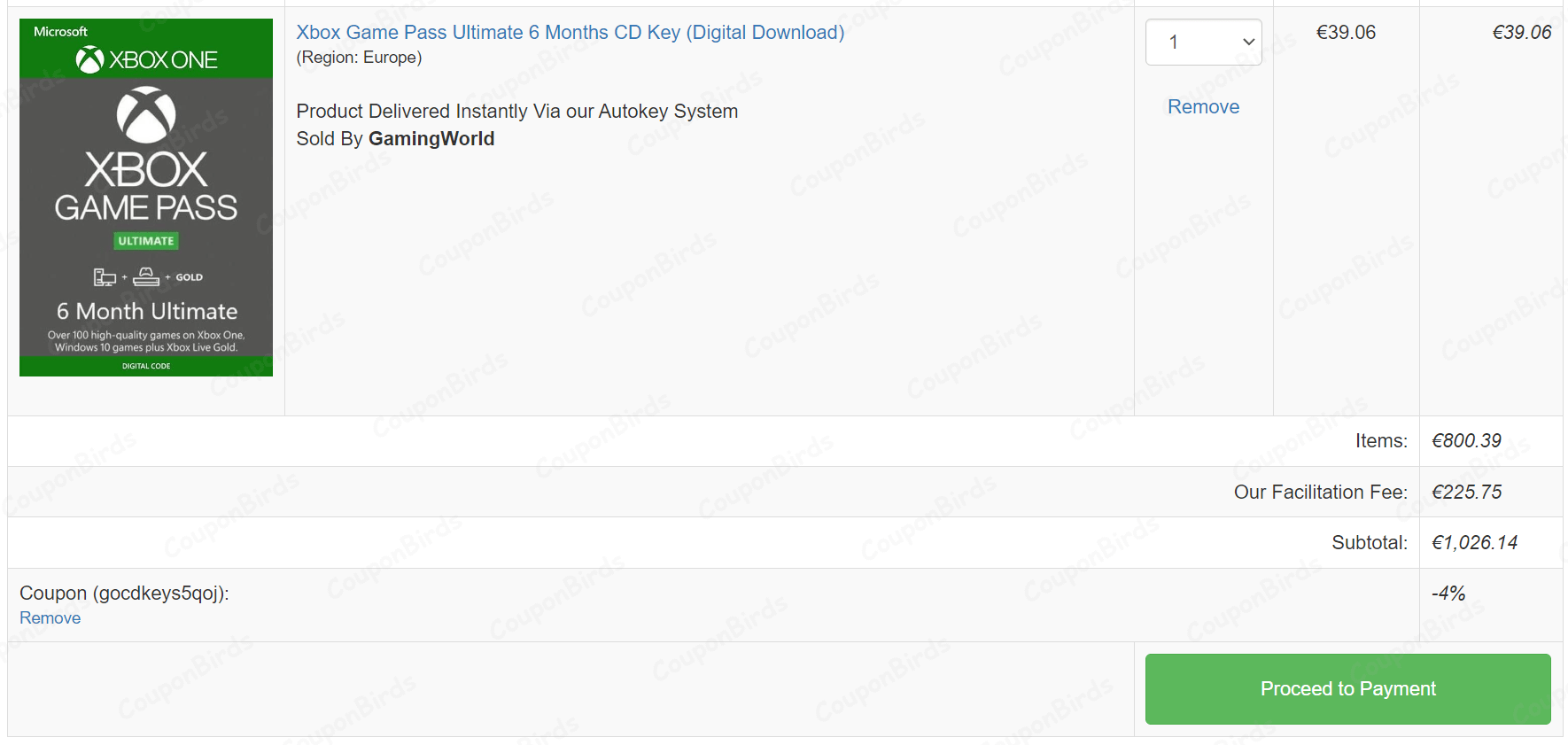The image size is (1568, 745).
Task: Click the large Xbox sphere logo on the cover
Action: click(146, 115)
